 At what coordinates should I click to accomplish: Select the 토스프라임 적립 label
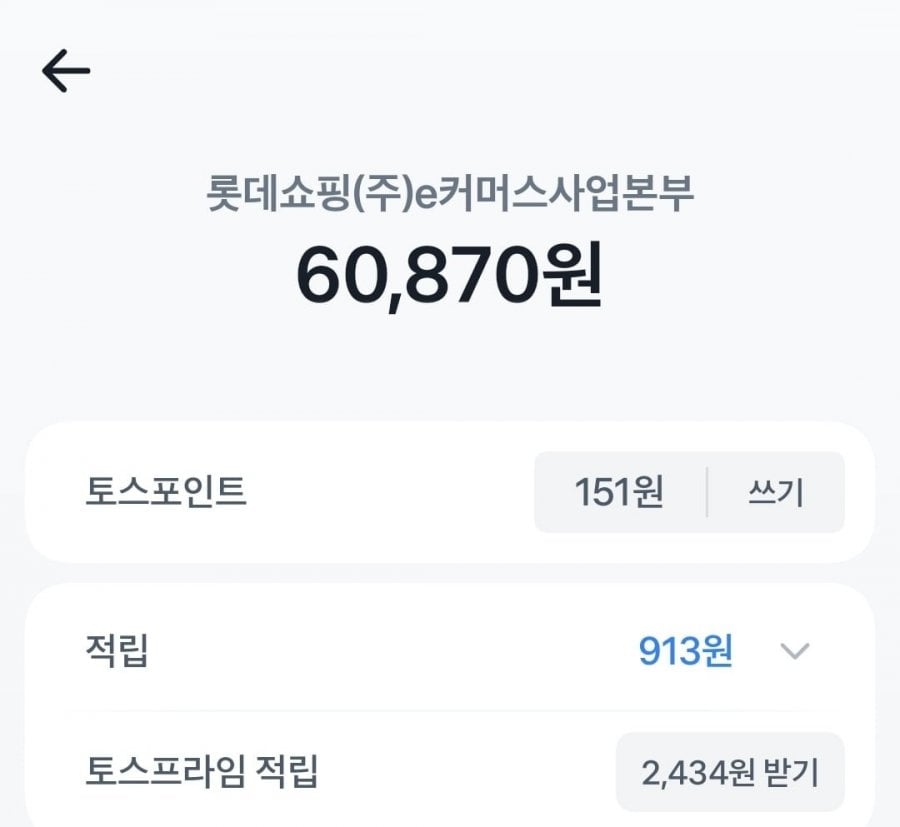(x=202, y=772)
